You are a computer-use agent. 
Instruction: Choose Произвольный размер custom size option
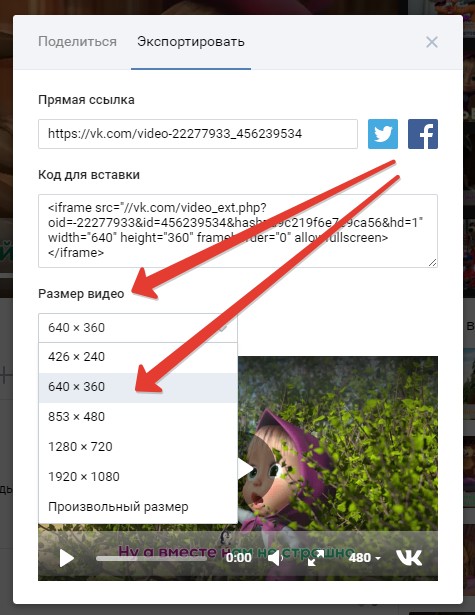click(138, 507)
